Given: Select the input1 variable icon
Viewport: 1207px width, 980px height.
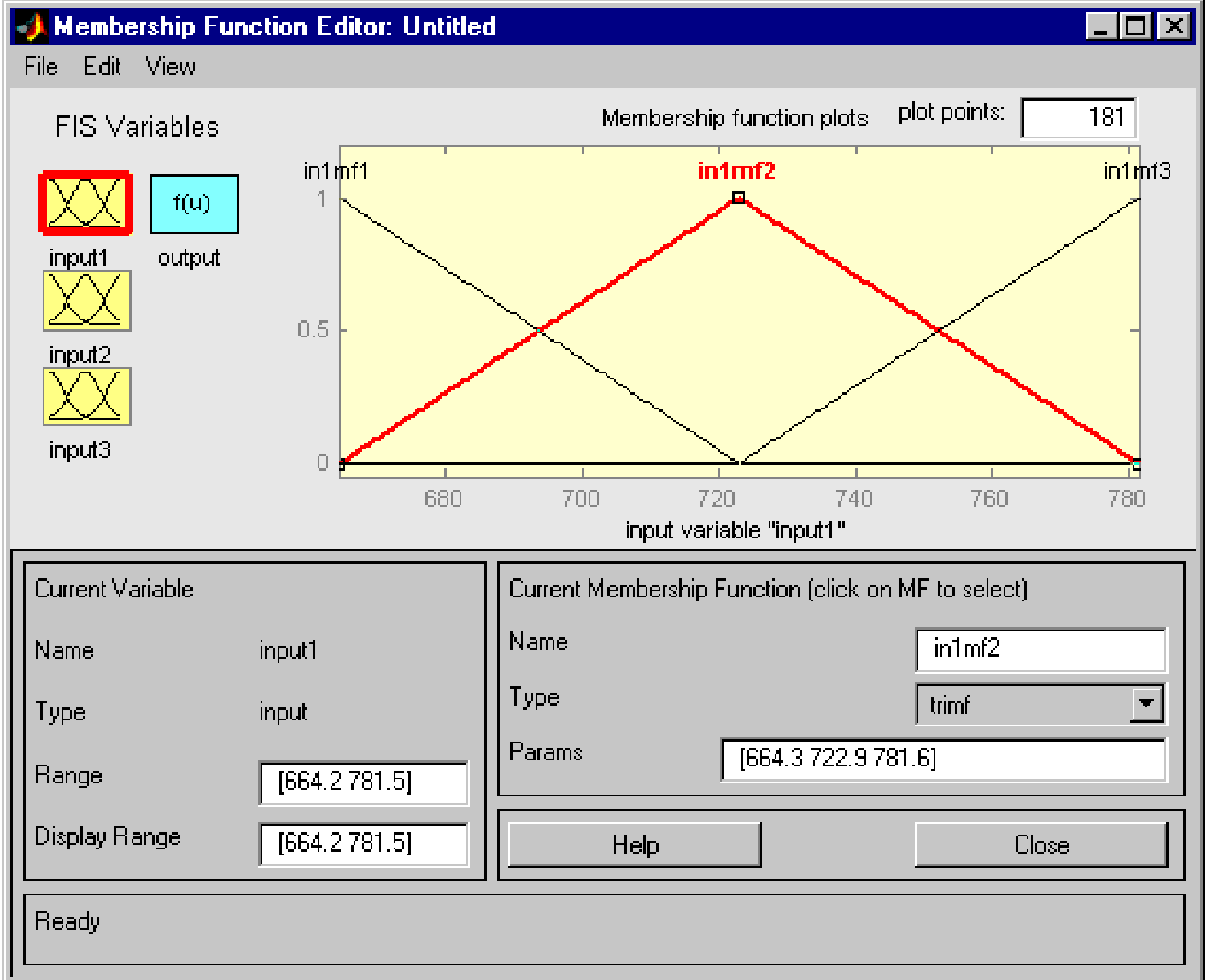Looking at the screenshot, I should click(85, 203).
